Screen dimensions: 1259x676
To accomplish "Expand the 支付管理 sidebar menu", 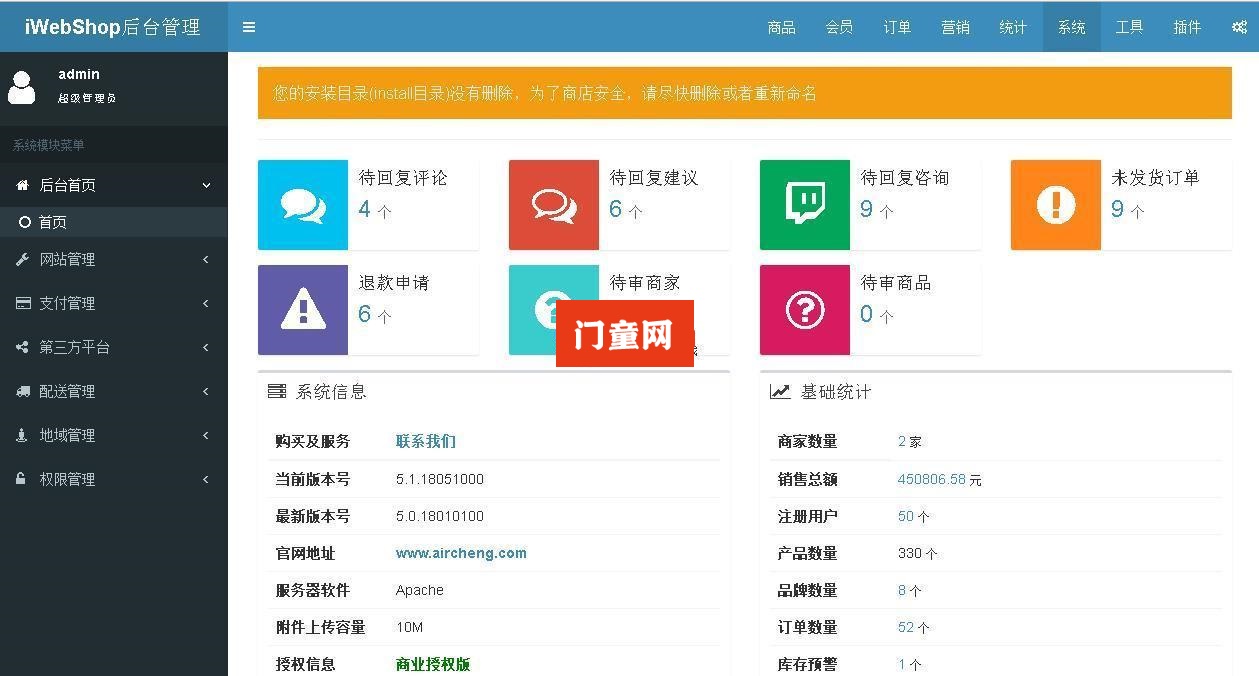I will [113, 304].
